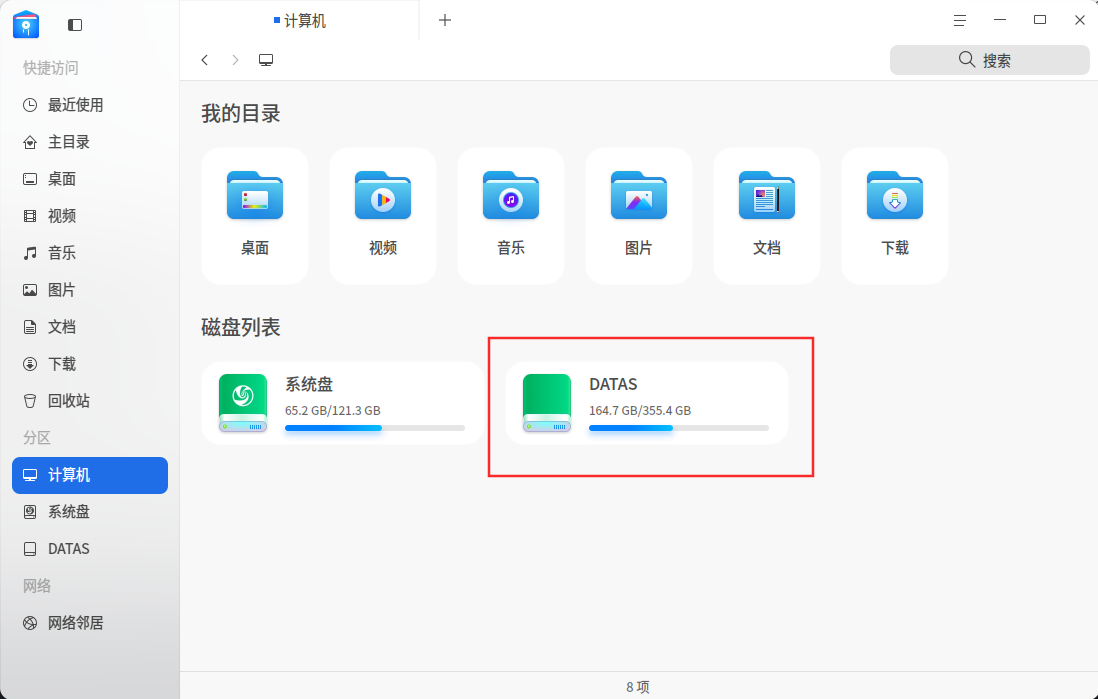Image resolution: width=1098 pixels, height=699 pixels.
Task: Maximize the file manager window
Action: pos(1040,20)
